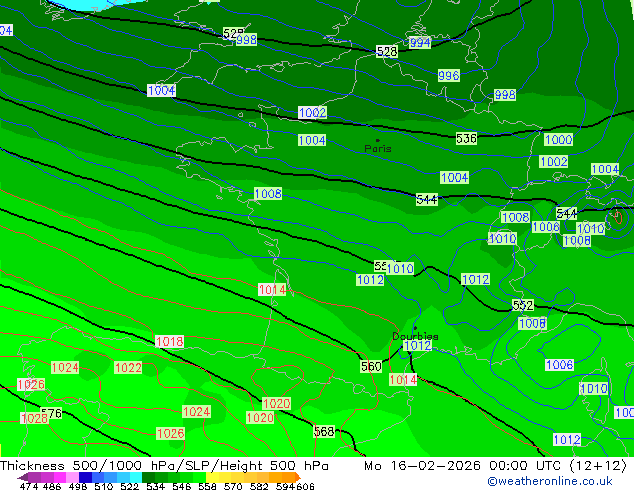Click the 558 legend value

click(x=207, y=486)
